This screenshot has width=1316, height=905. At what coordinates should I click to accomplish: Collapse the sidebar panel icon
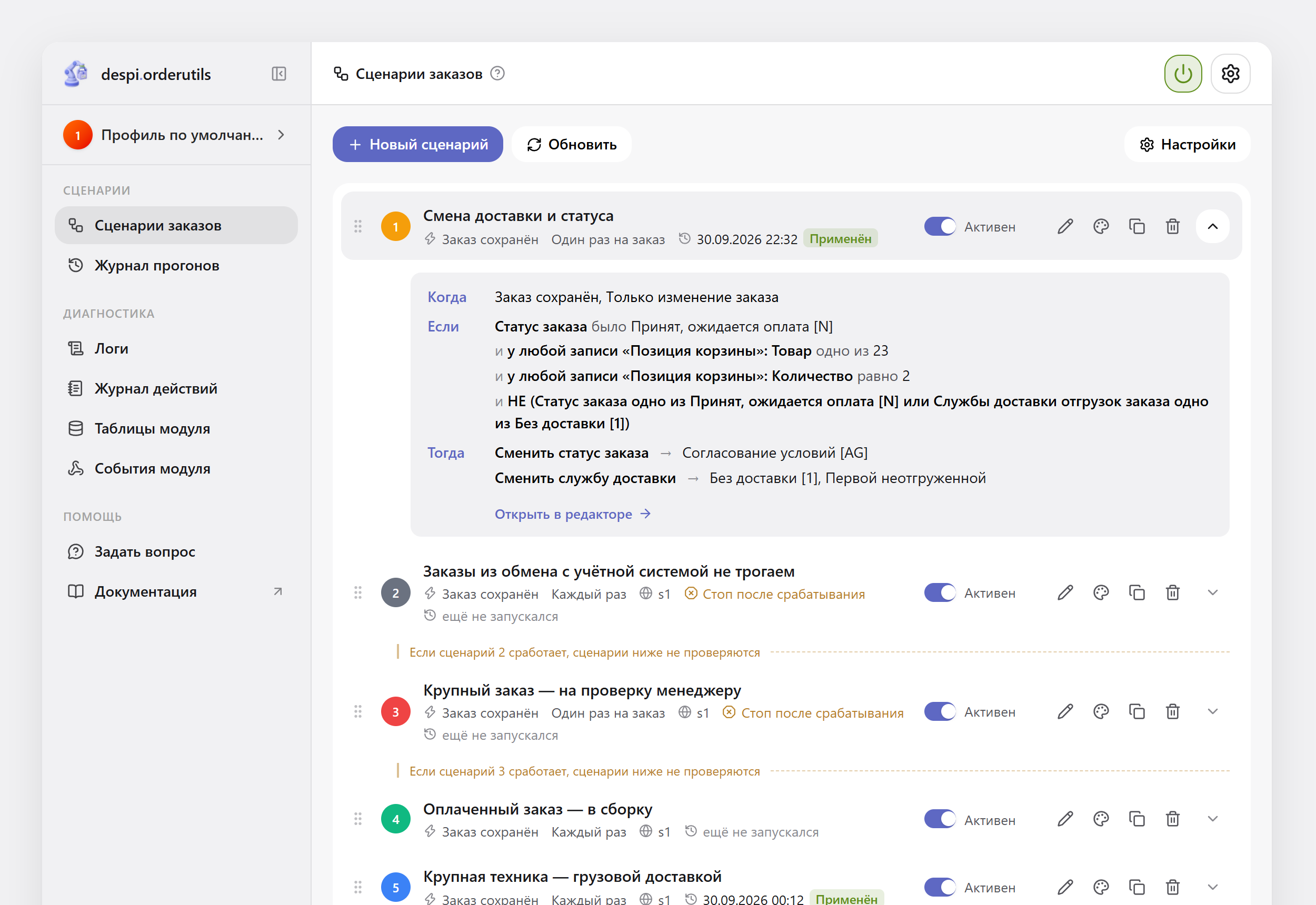278,74
